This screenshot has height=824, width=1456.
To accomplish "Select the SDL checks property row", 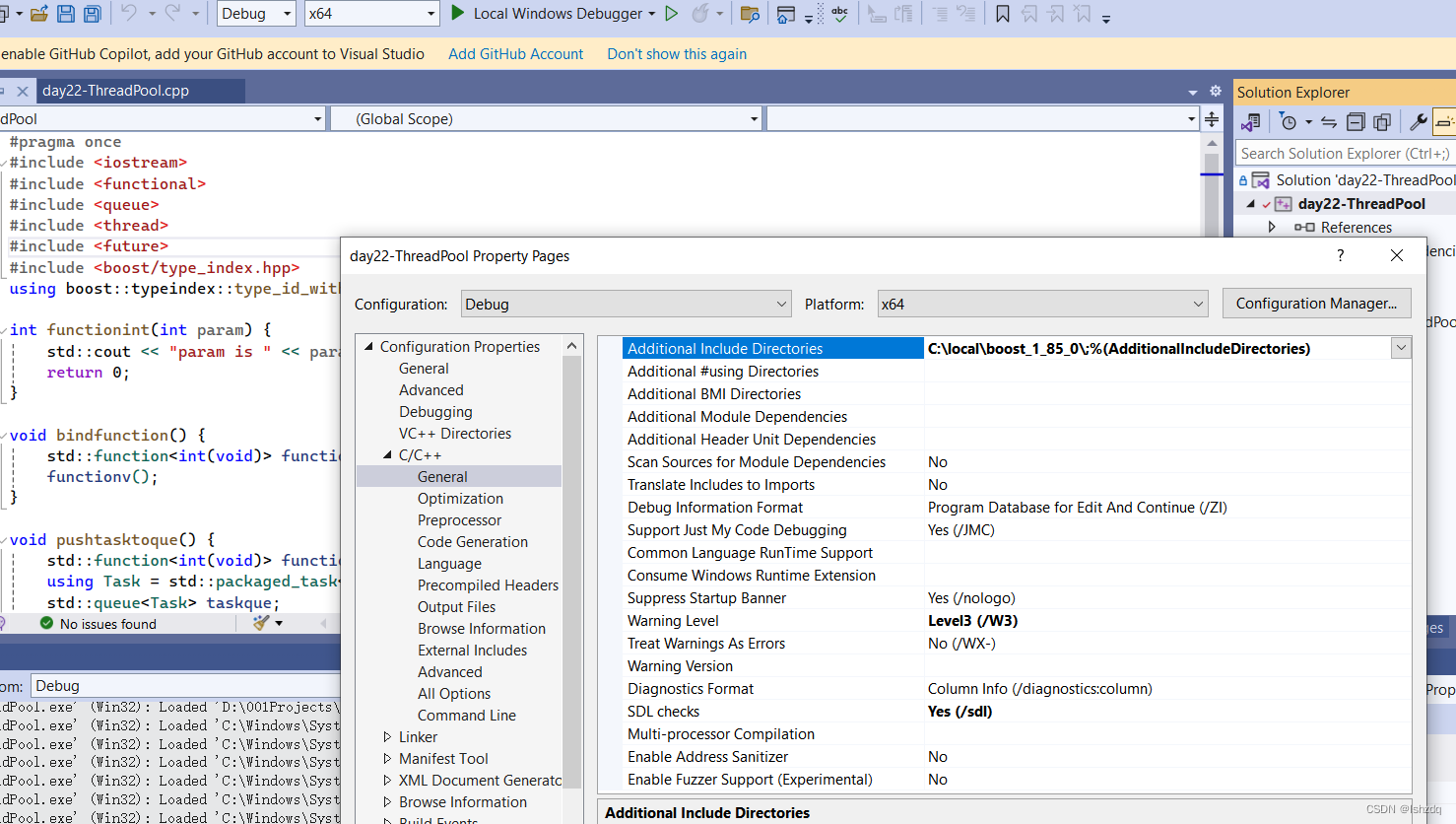I will coord(1017,711).
